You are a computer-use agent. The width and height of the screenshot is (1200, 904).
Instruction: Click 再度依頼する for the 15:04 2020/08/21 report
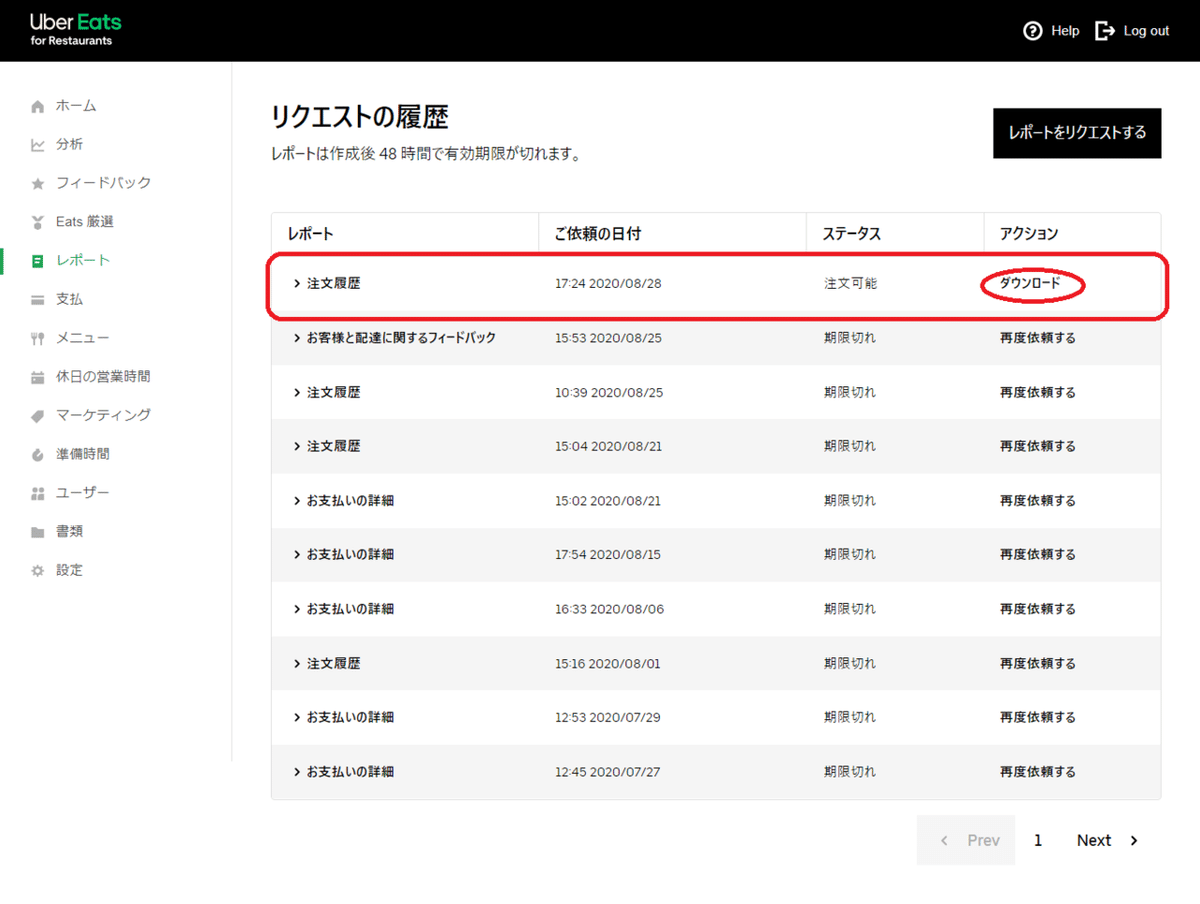coord(1038,446)
